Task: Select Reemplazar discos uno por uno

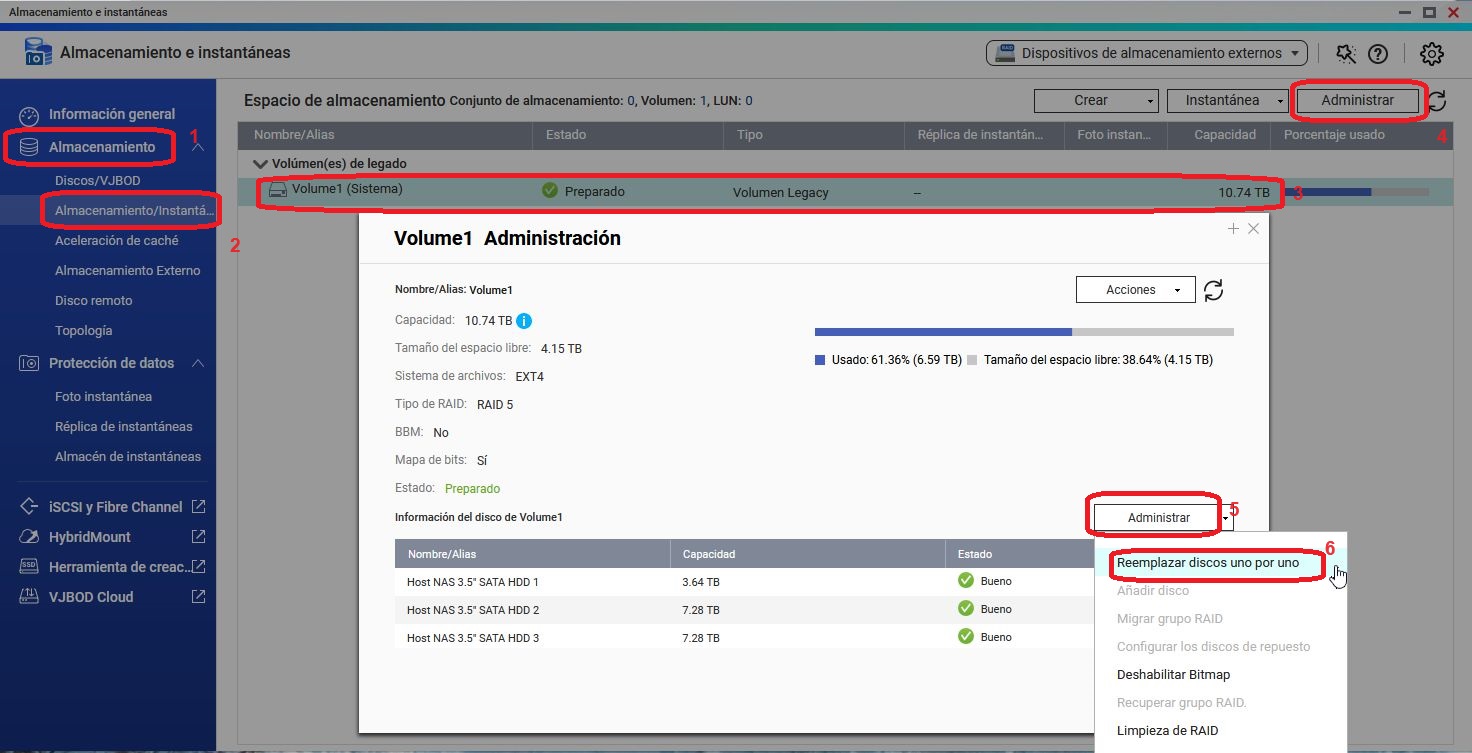Action: click(x=1208, y=563)
